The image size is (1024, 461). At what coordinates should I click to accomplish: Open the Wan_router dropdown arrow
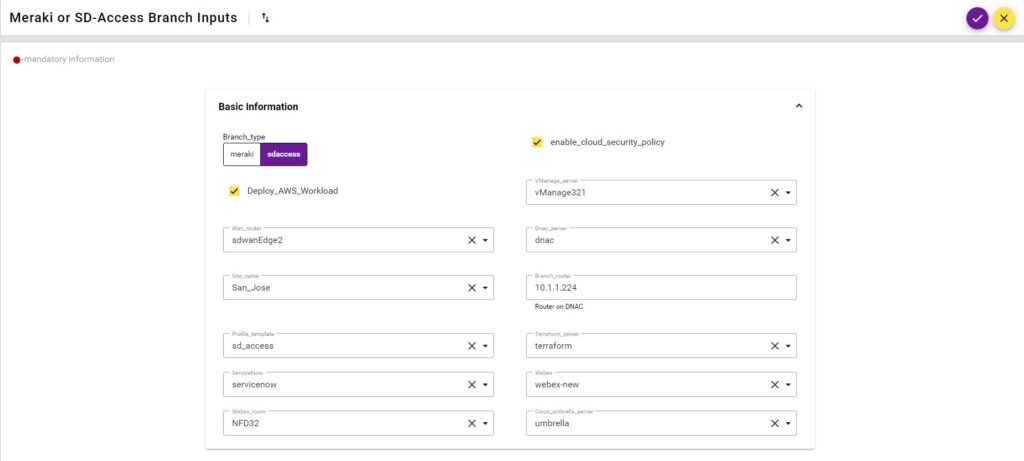tap(485, 240)
